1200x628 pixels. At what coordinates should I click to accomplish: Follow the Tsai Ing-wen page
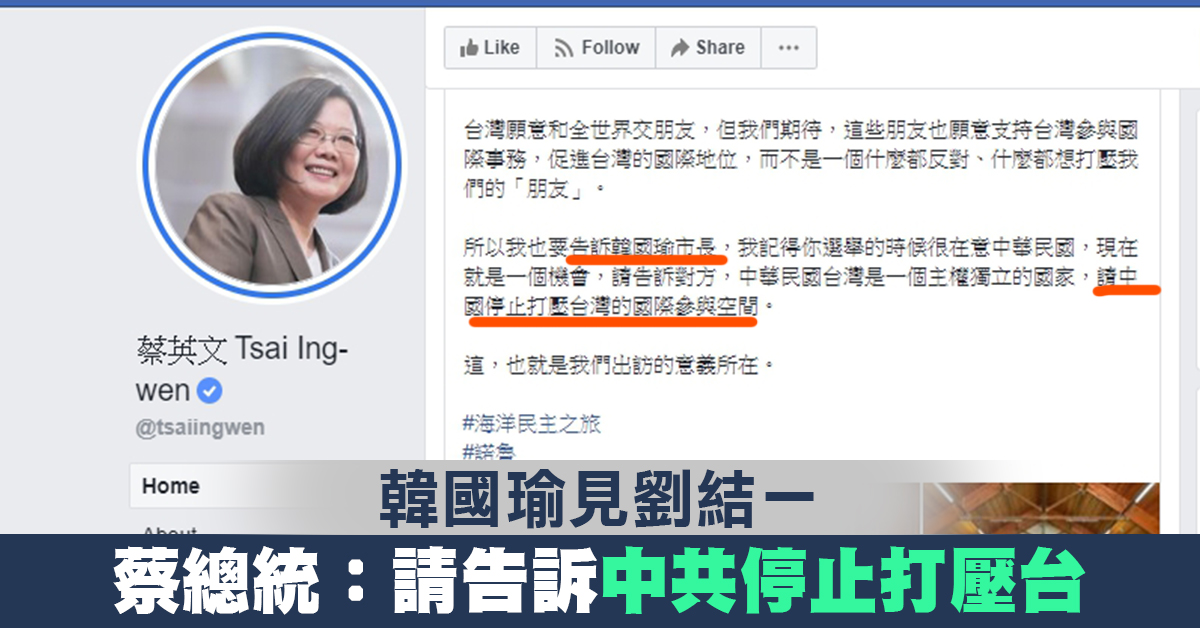[596, 47]
